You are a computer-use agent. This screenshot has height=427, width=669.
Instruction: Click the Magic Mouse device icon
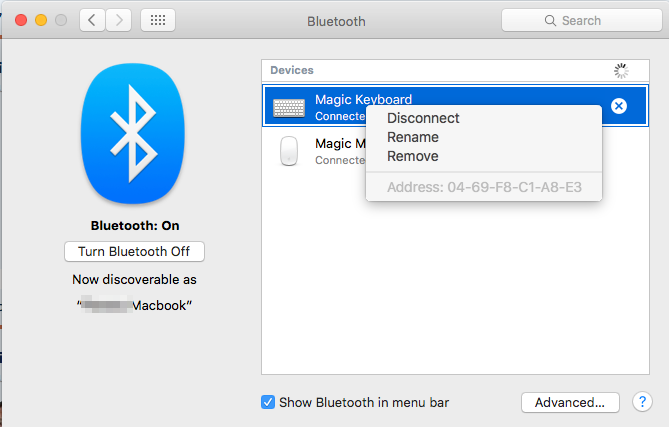point(289,151)
